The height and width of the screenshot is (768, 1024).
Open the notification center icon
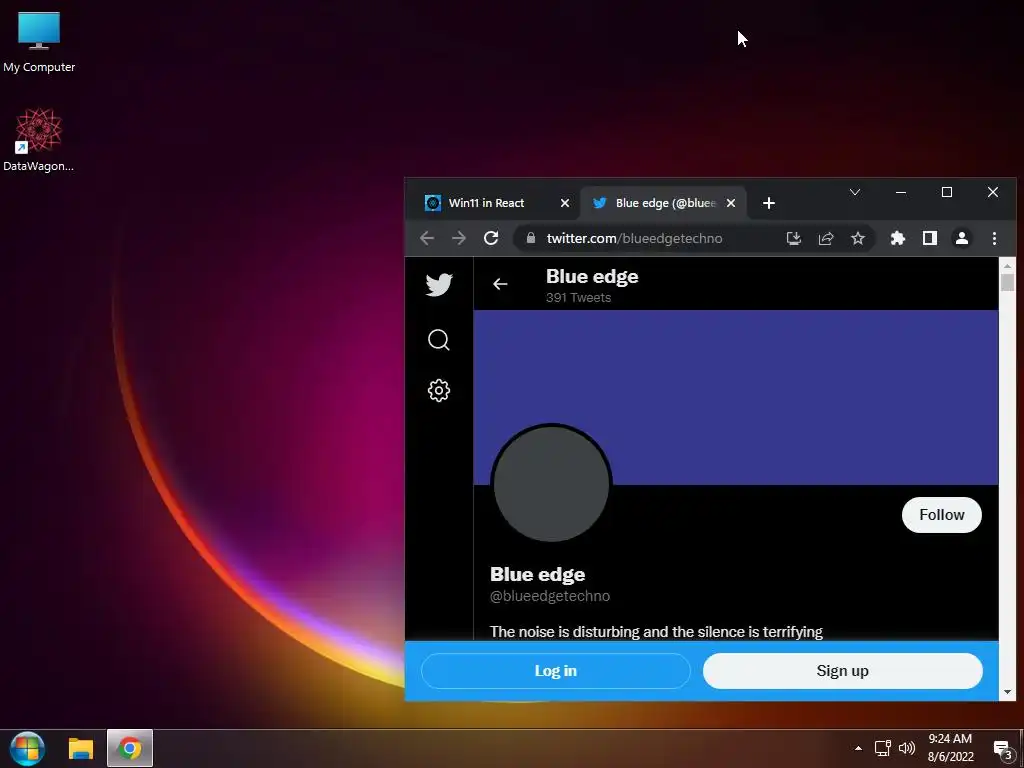(x=1002, y=750)
